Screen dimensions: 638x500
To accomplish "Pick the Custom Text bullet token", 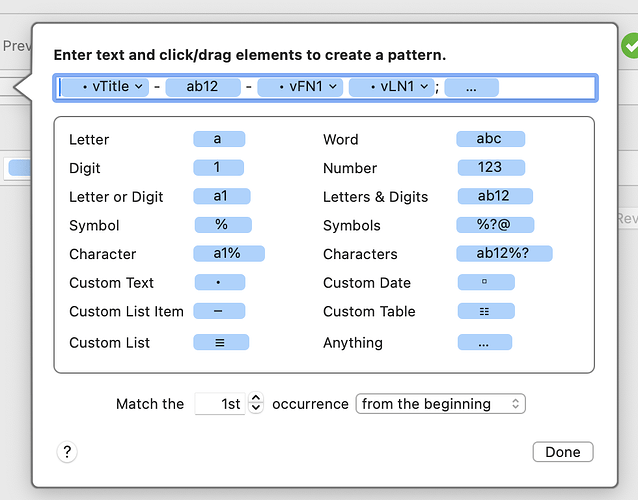I will [219, 283].
